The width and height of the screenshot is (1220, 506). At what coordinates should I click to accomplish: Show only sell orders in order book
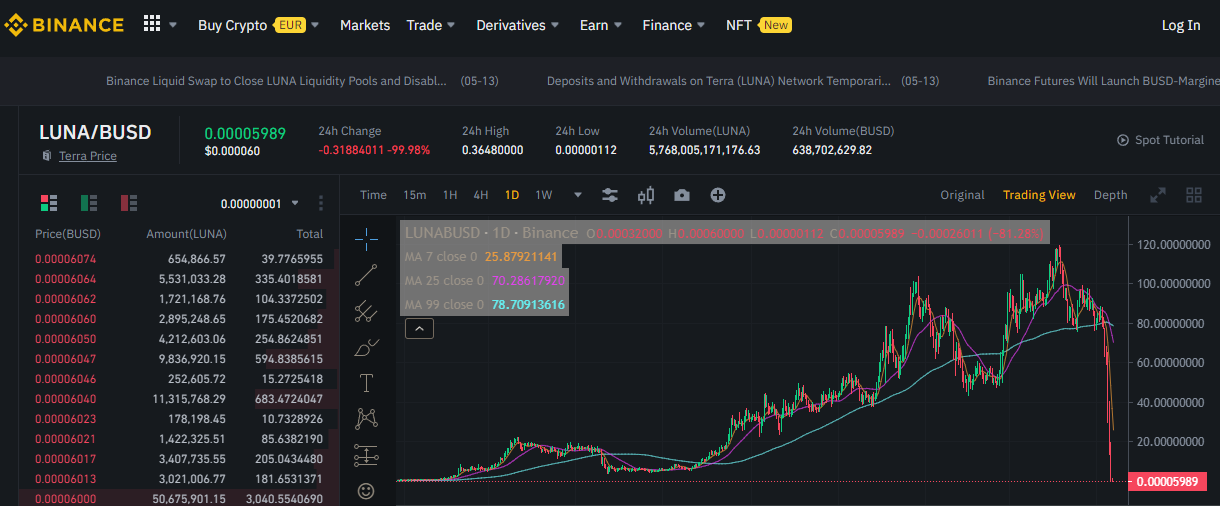click(128, 203)
